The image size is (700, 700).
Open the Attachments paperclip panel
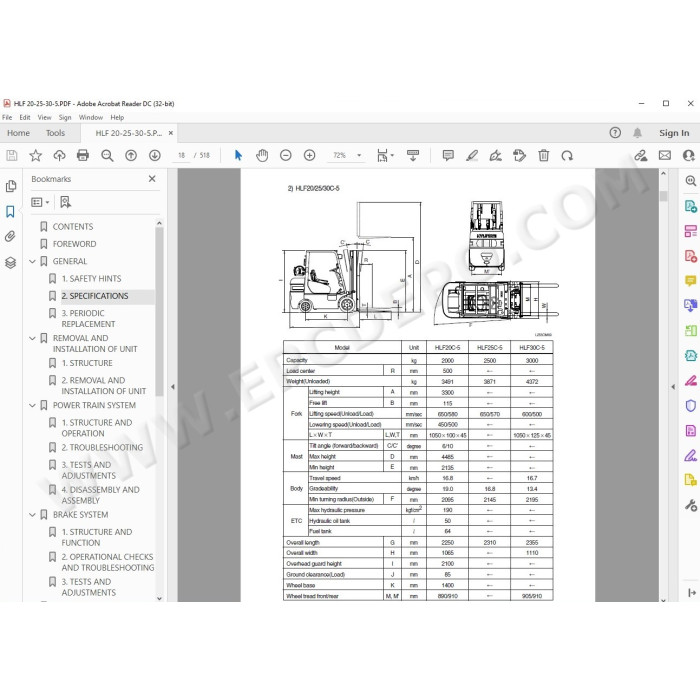[10, 236]
